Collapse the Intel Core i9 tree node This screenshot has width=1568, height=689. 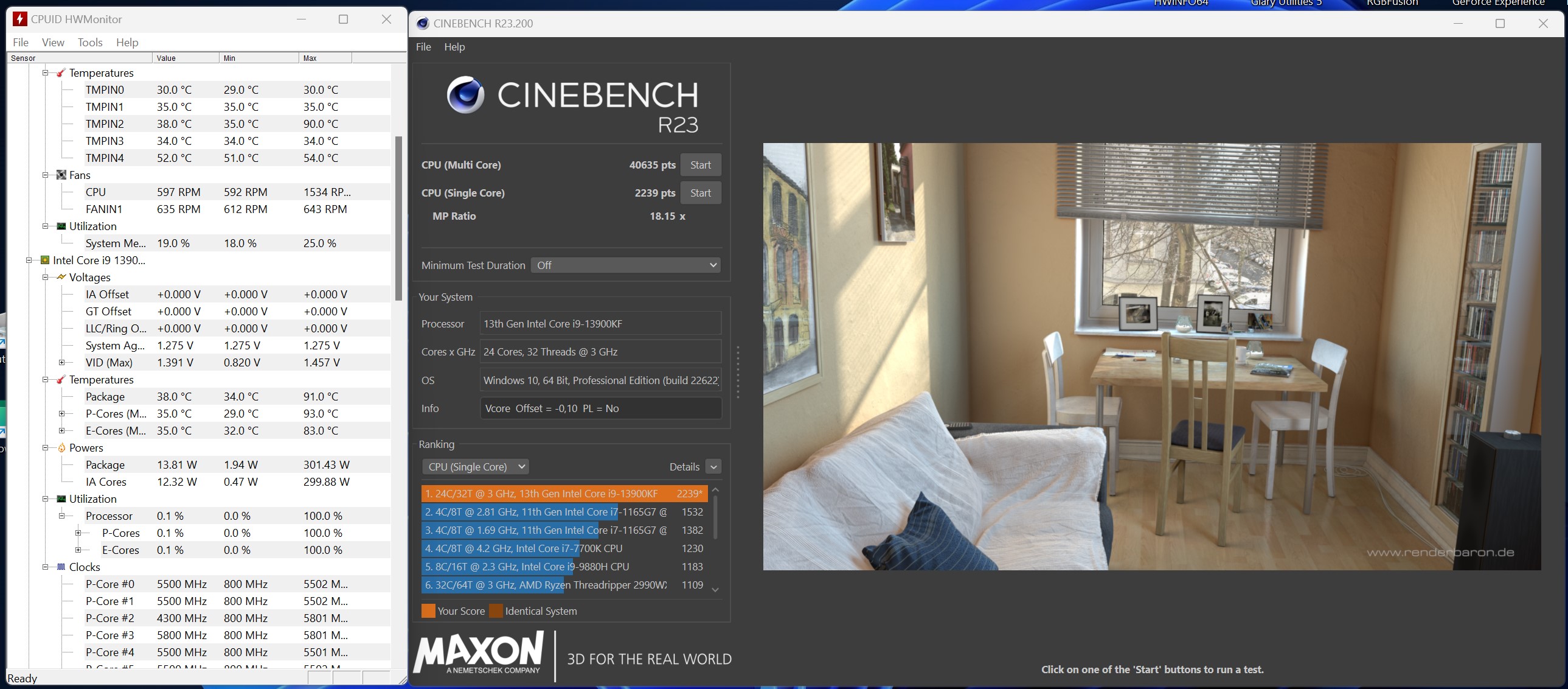[x=29, y=261]
